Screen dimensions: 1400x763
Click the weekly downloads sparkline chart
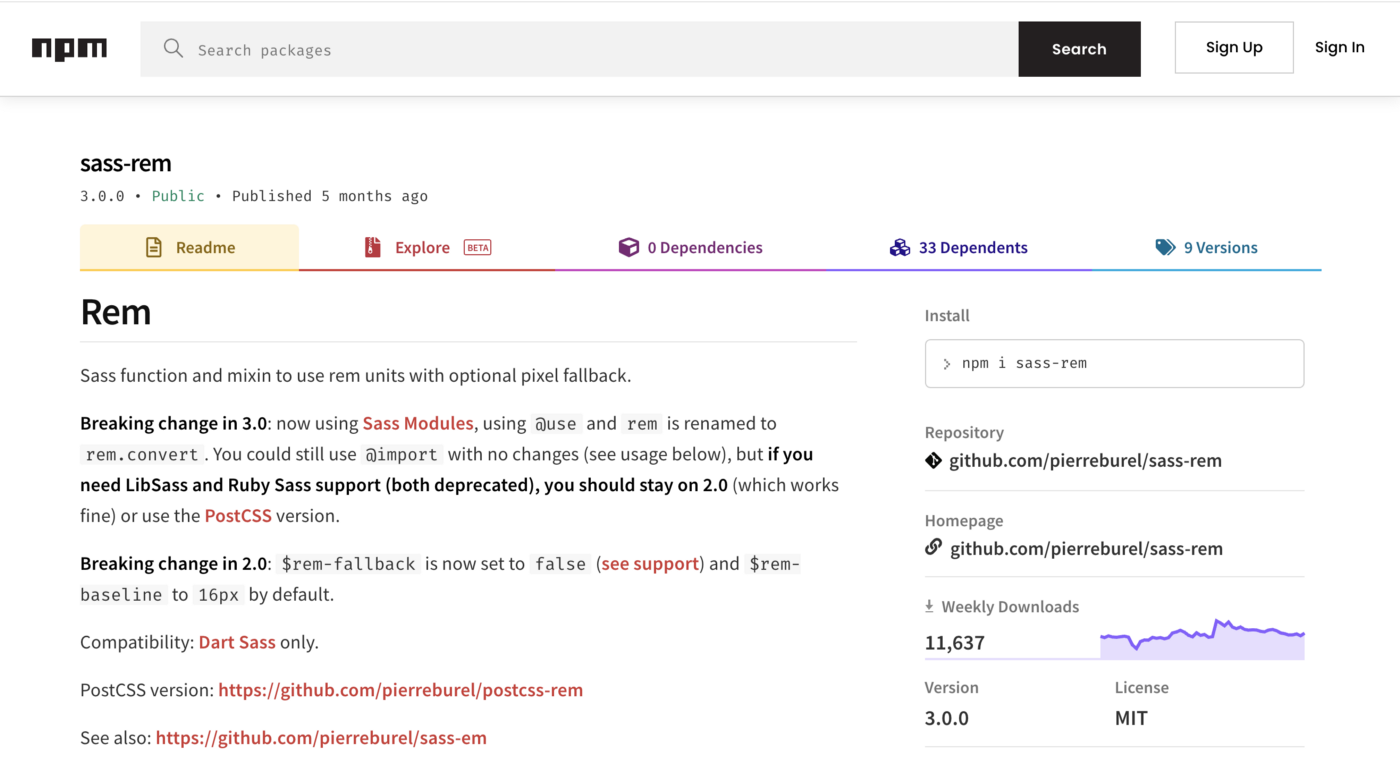coord(1202,639)
